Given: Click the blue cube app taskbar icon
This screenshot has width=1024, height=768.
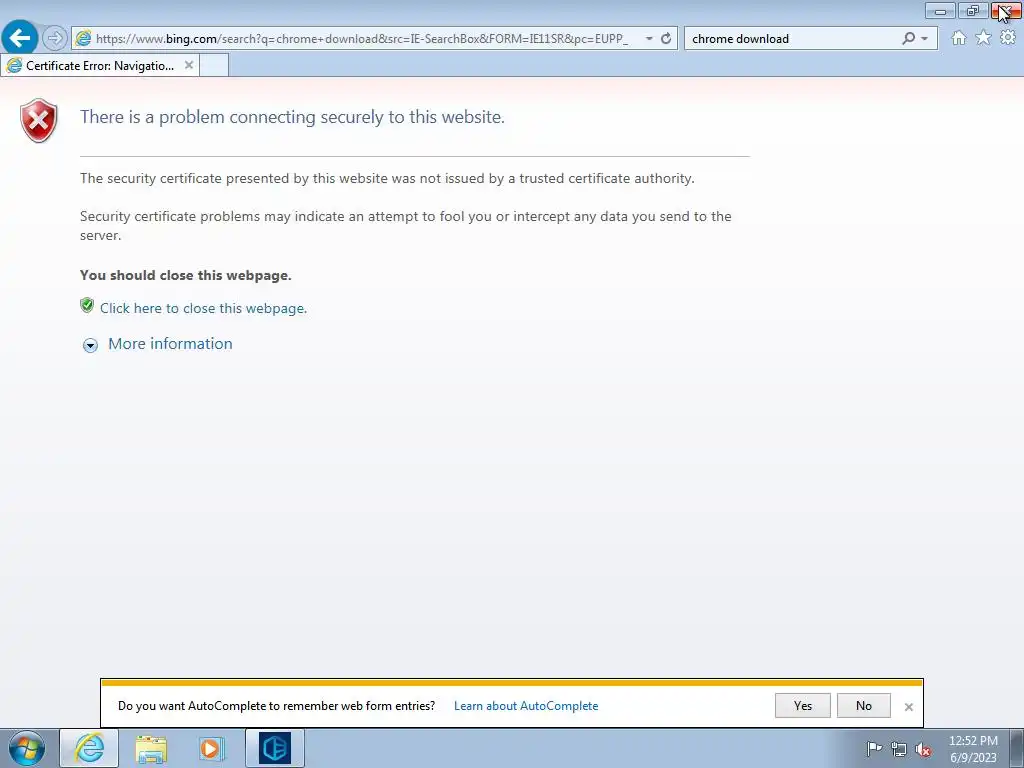Looking at the screenshot, I should tap(274, 748).
